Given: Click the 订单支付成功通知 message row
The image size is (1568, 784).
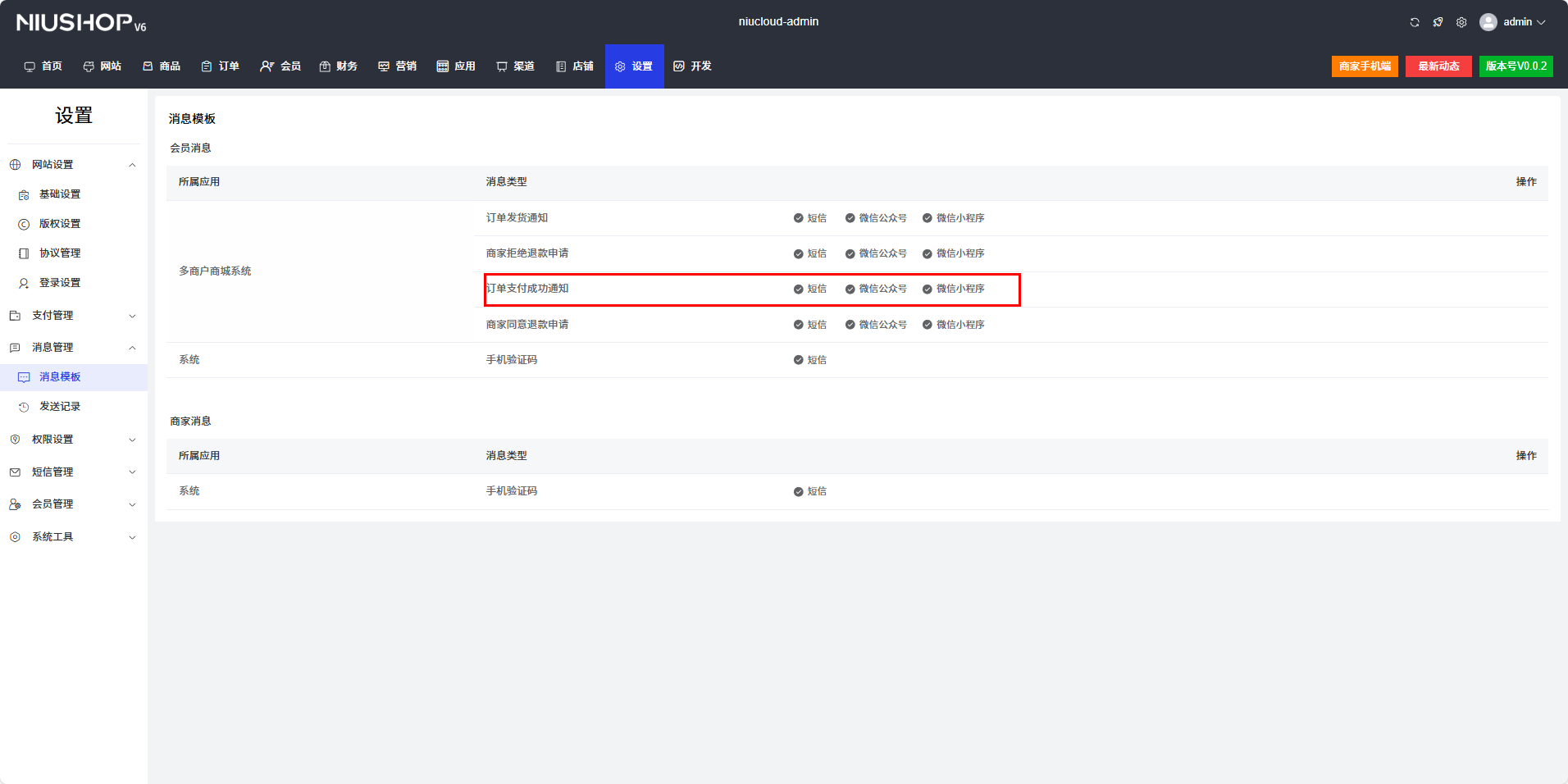Looking at the screenshot, I should coord(527,289).
